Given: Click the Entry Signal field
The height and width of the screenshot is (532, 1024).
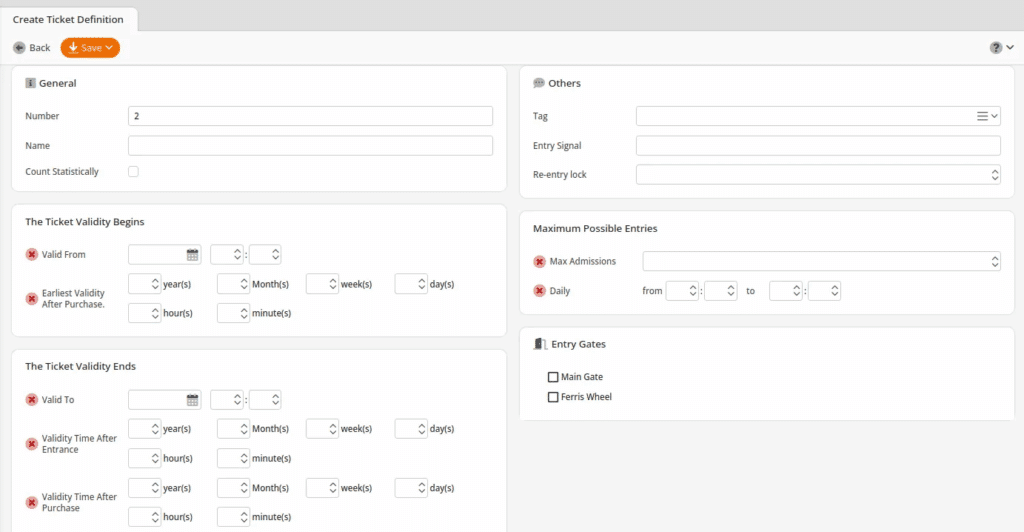Looking at the screenshot, I should coord(818,146).
